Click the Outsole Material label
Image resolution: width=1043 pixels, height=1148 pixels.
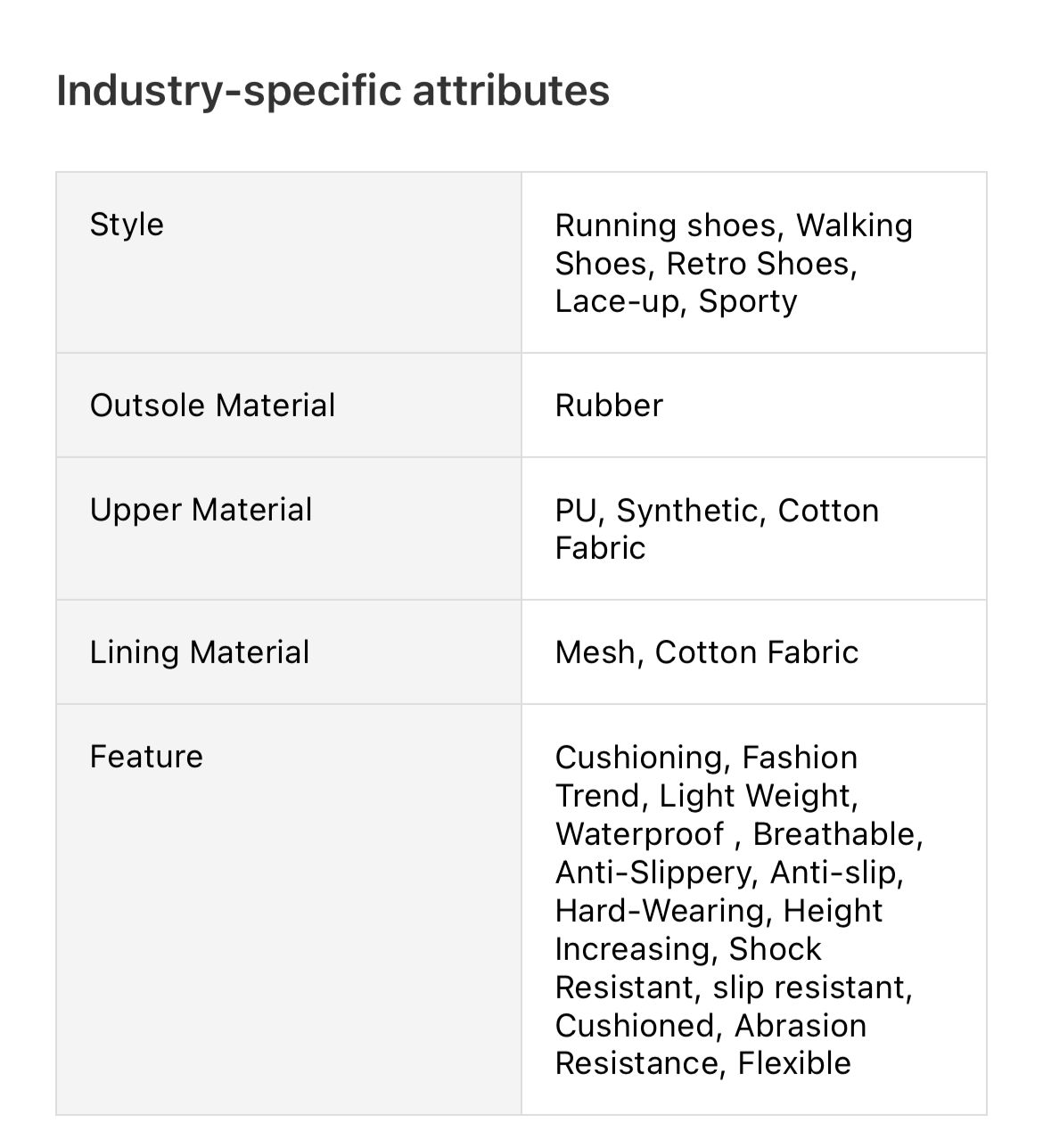click(212, 406)
